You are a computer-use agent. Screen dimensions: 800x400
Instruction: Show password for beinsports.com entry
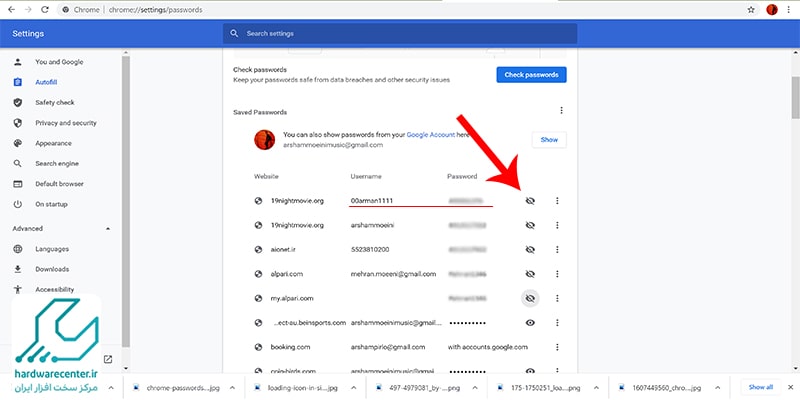pos(530,322)
